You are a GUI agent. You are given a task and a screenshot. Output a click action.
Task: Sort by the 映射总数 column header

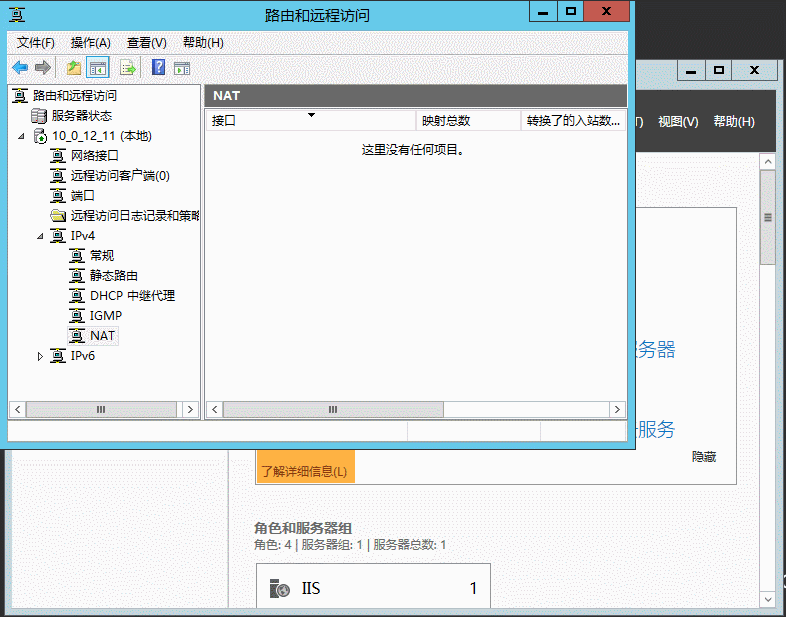(468, 121)
